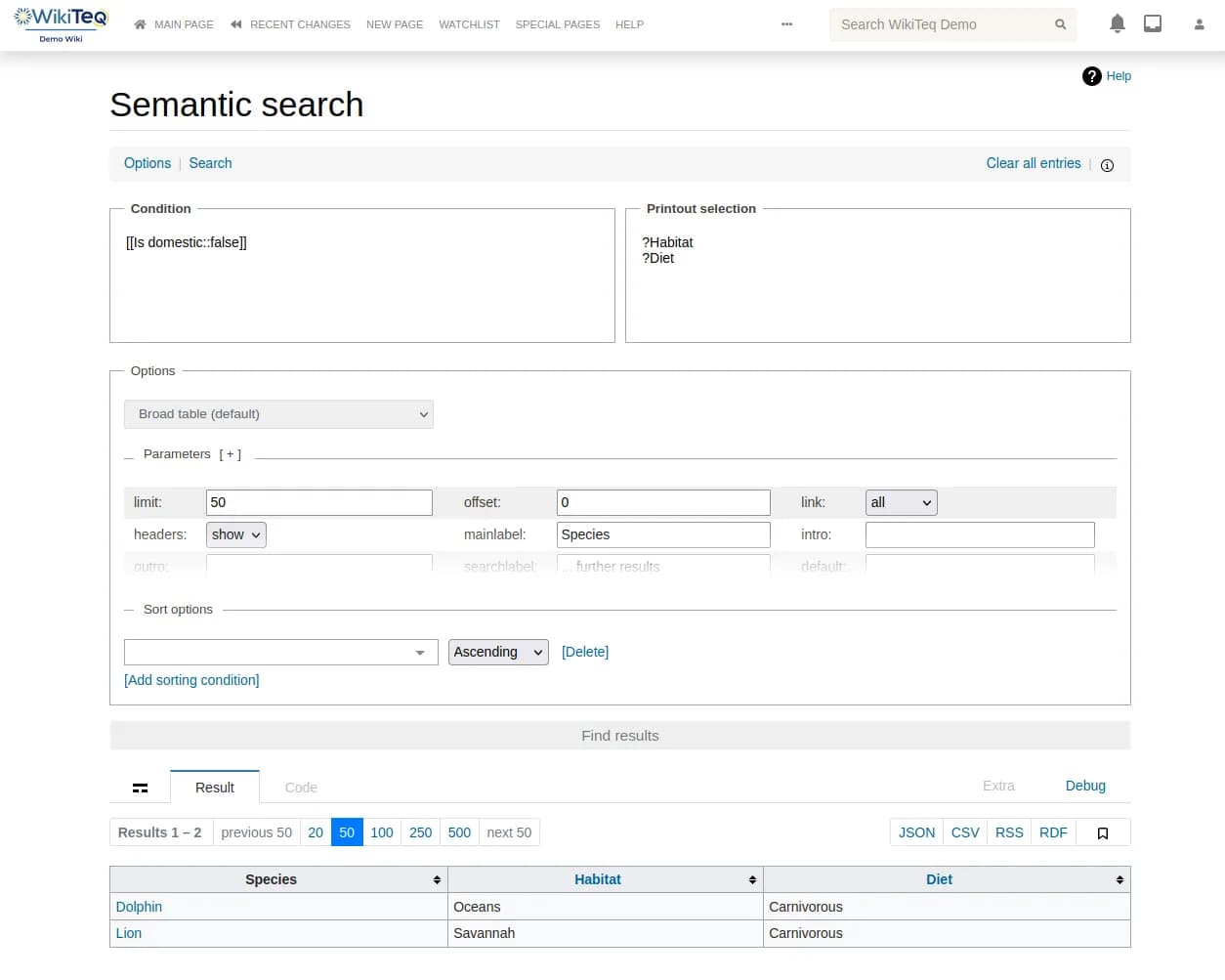Screen dimensions: 1225x980
Task: Open the ellipsis menu in the top bar
Action: pos(787,23)
